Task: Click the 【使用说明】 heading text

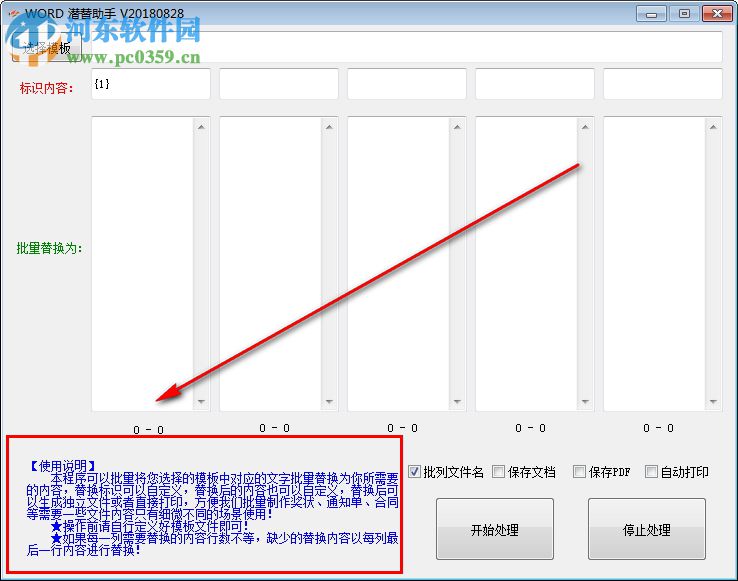Action: tap(63, 466)
